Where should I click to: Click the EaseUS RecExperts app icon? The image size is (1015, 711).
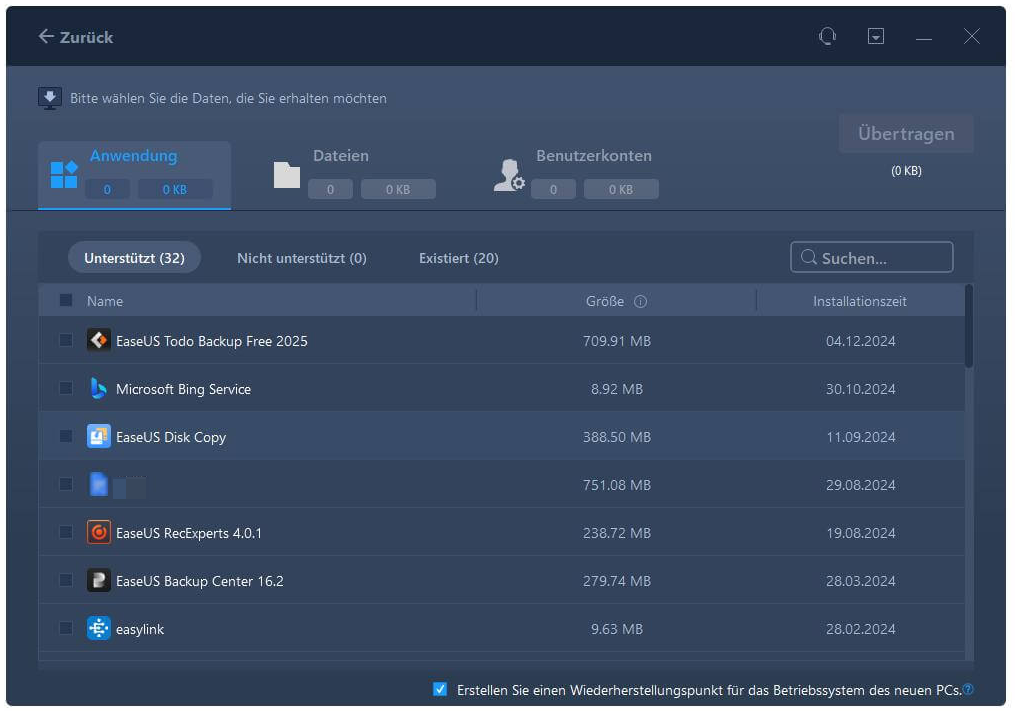coord(98,532)
